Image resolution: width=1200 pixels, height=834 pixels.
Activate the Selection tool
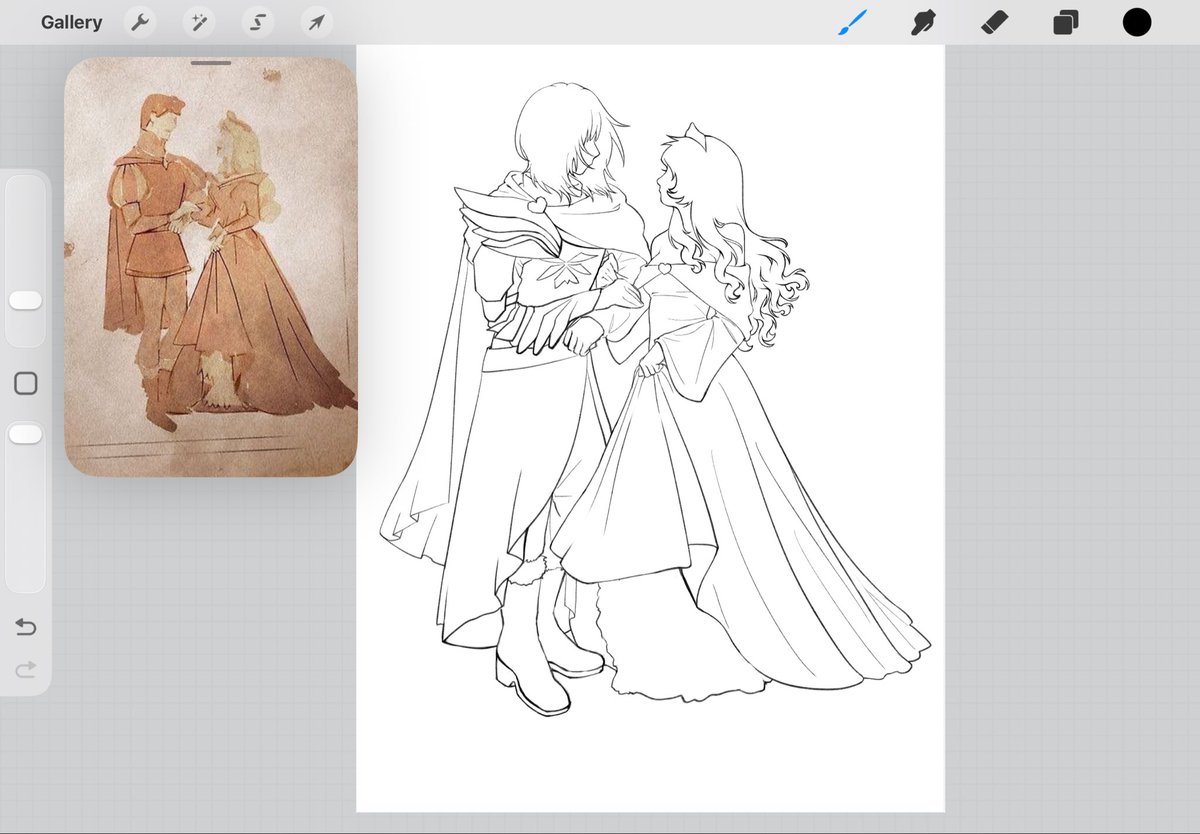(257, 22)
